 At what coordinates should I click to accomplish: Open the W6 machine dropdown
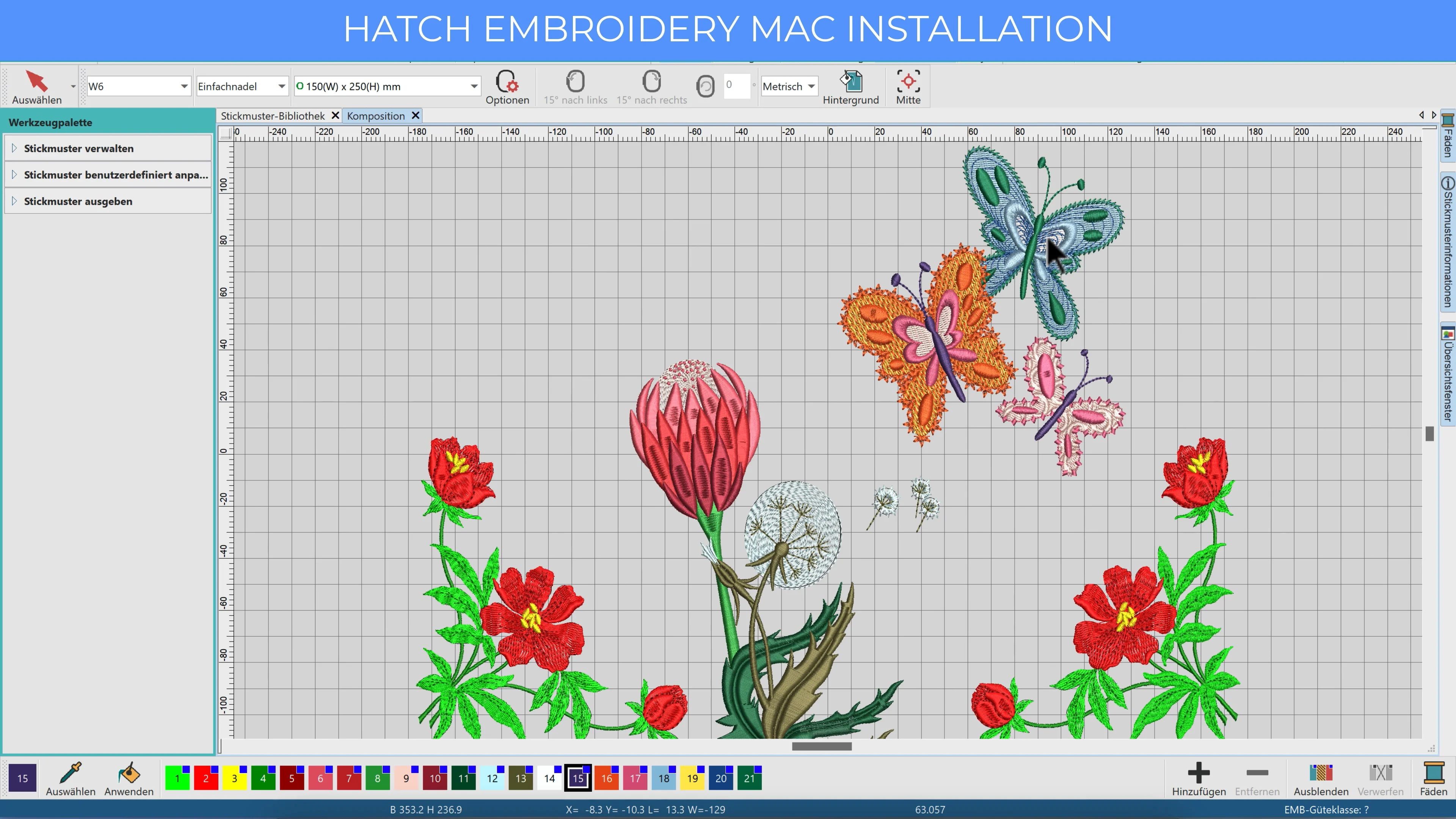[184, 86]
